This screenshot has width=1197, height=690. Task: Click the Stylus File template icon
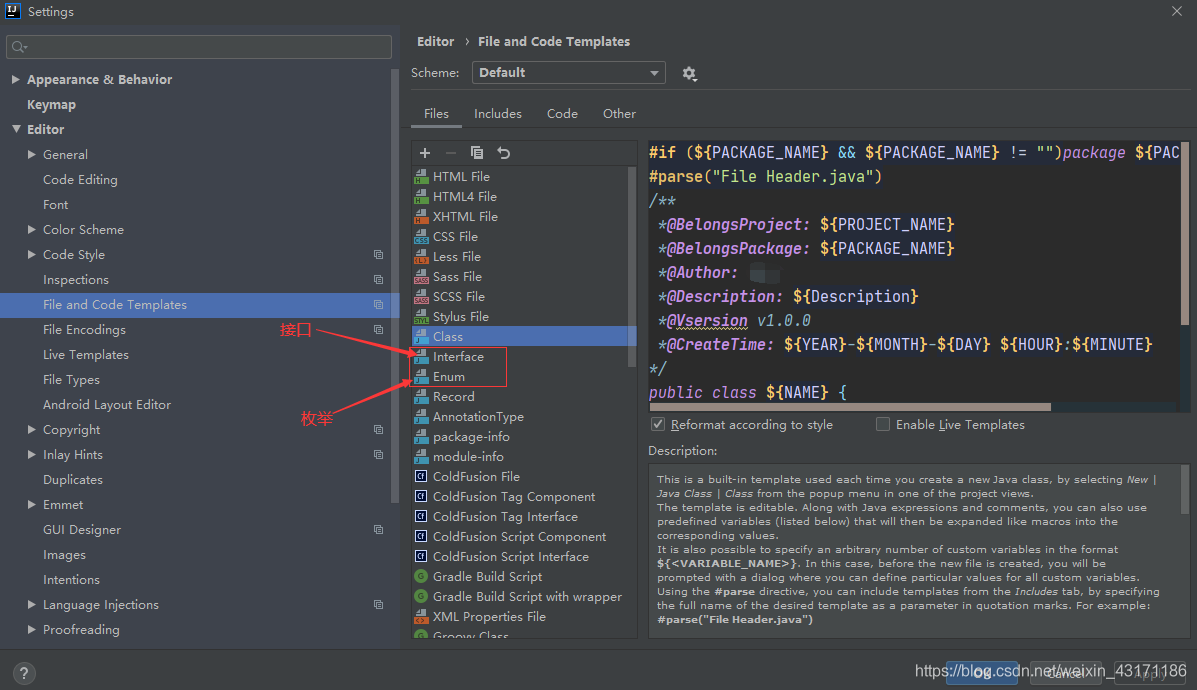click(421, 317)
